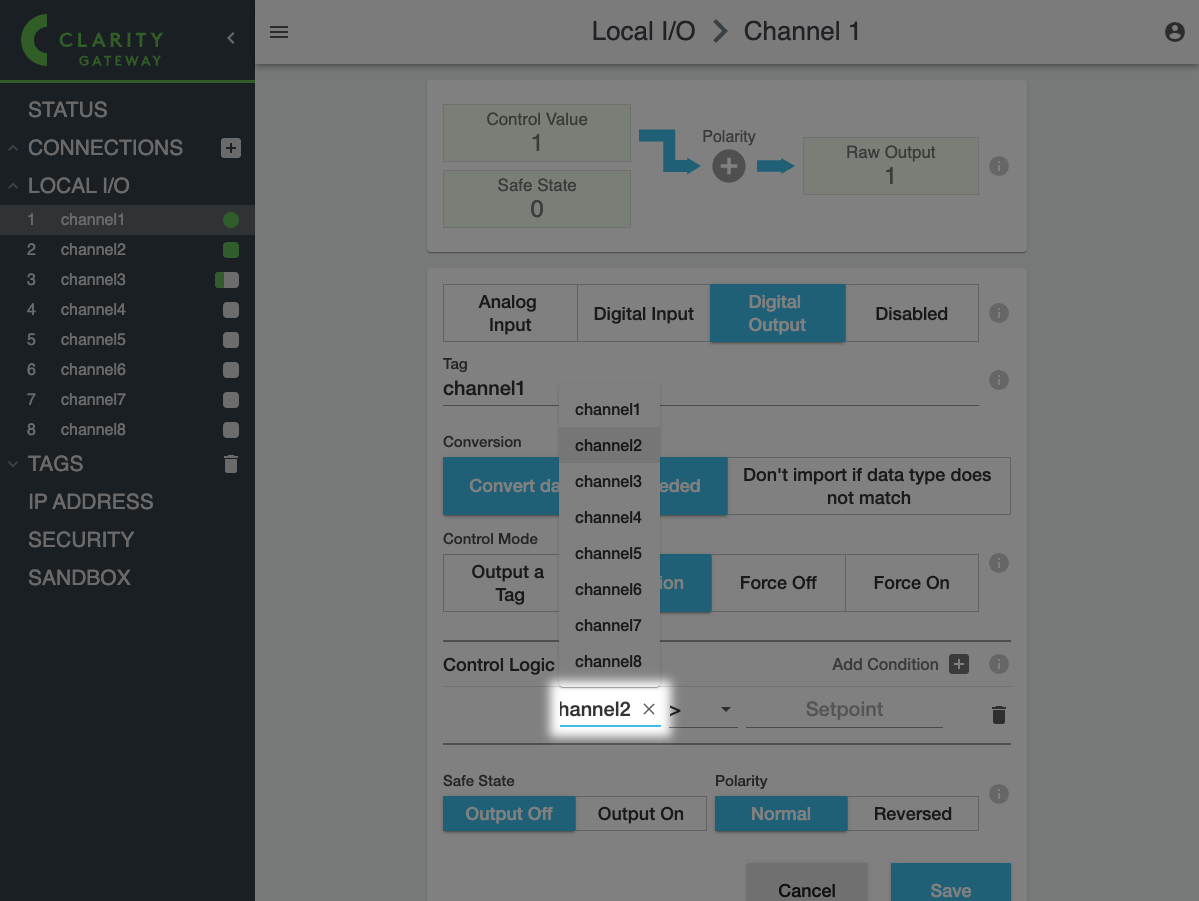
Task: Open the SECURITY menu item
Action: tap(81, 540)
